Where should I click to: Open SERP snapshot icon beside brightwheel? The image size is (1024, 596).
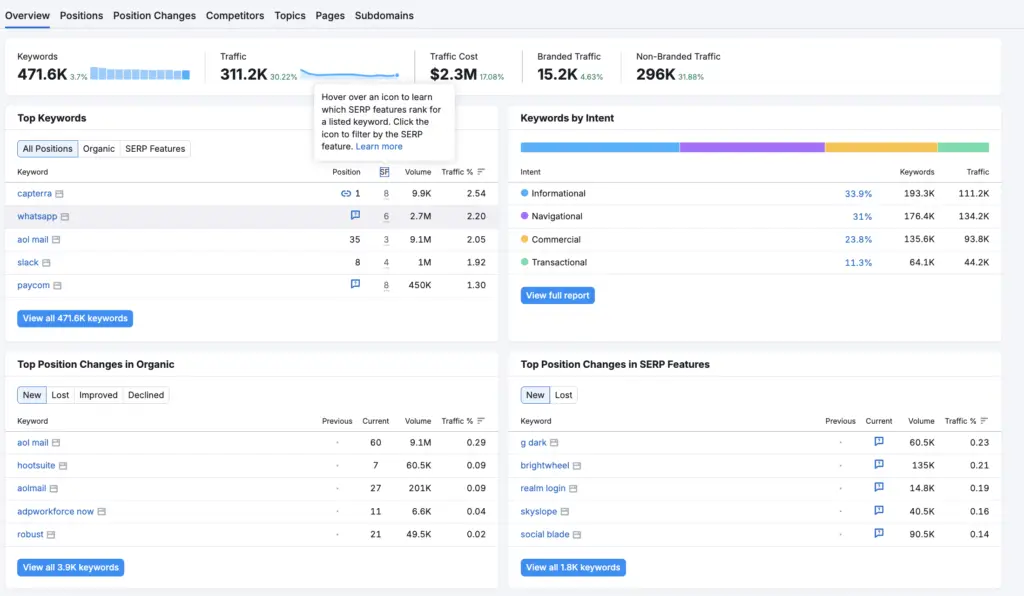pos(577,466)
